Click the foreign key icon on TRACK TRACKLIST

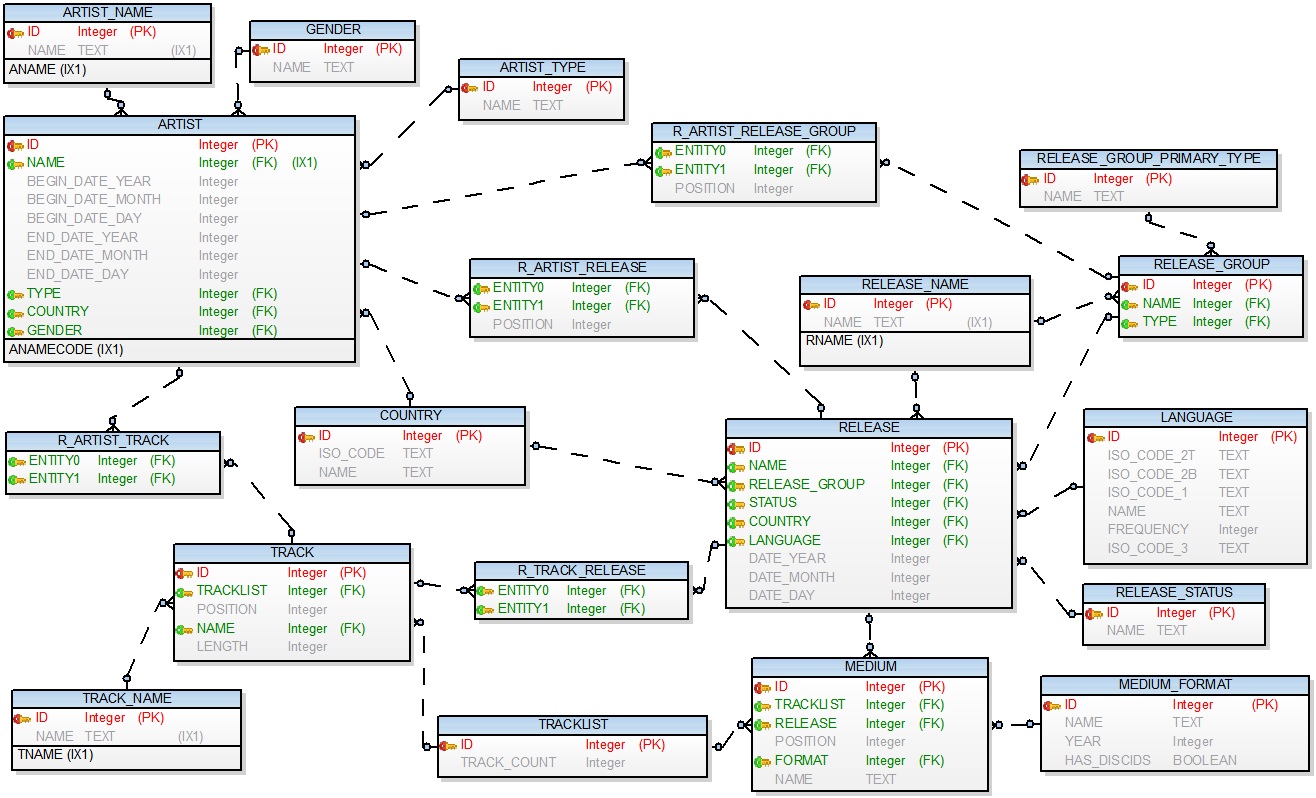pos(187,590)
